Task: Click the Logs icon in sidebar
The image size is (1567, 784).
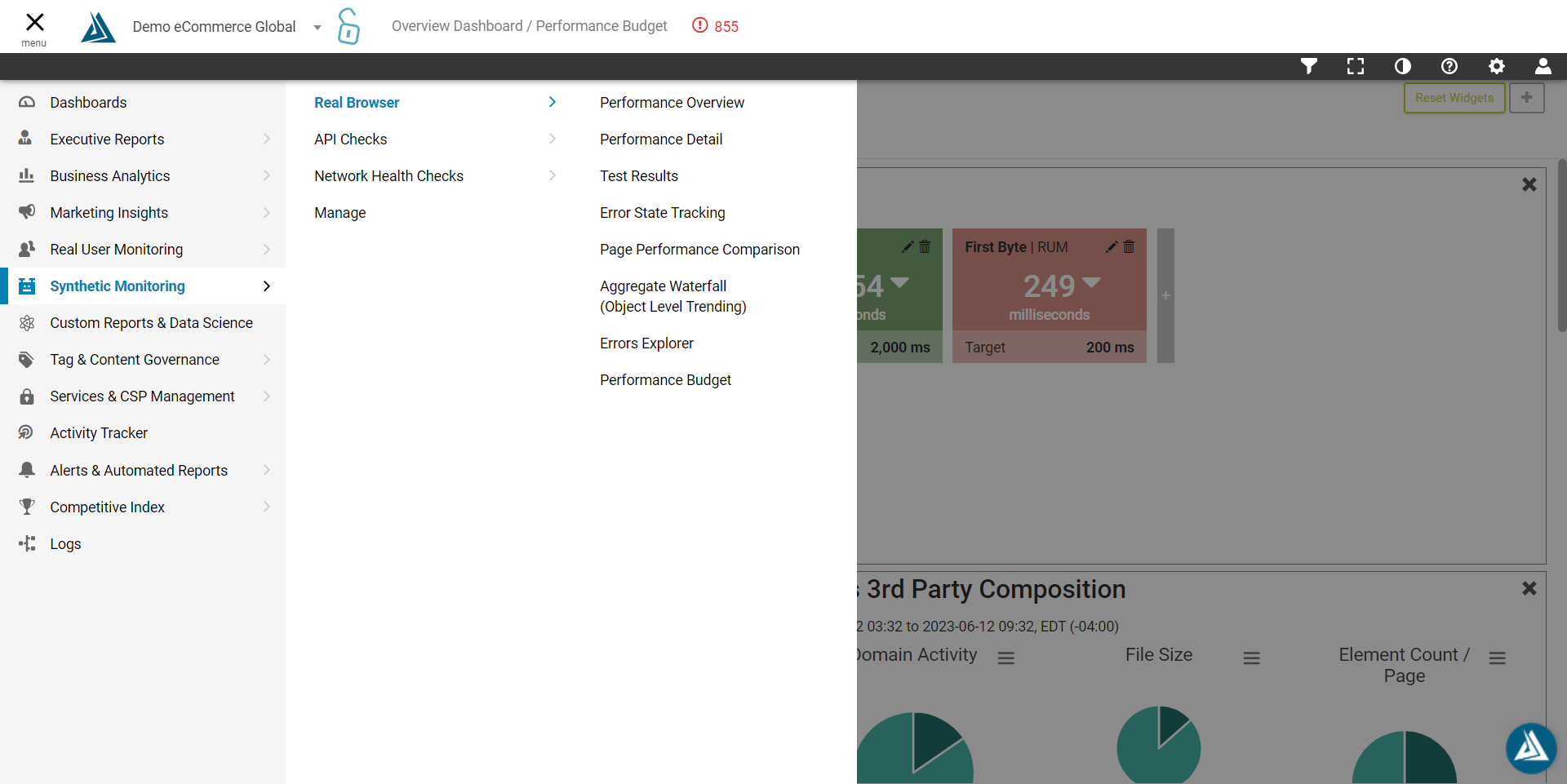Action: [x=26, y=543]
